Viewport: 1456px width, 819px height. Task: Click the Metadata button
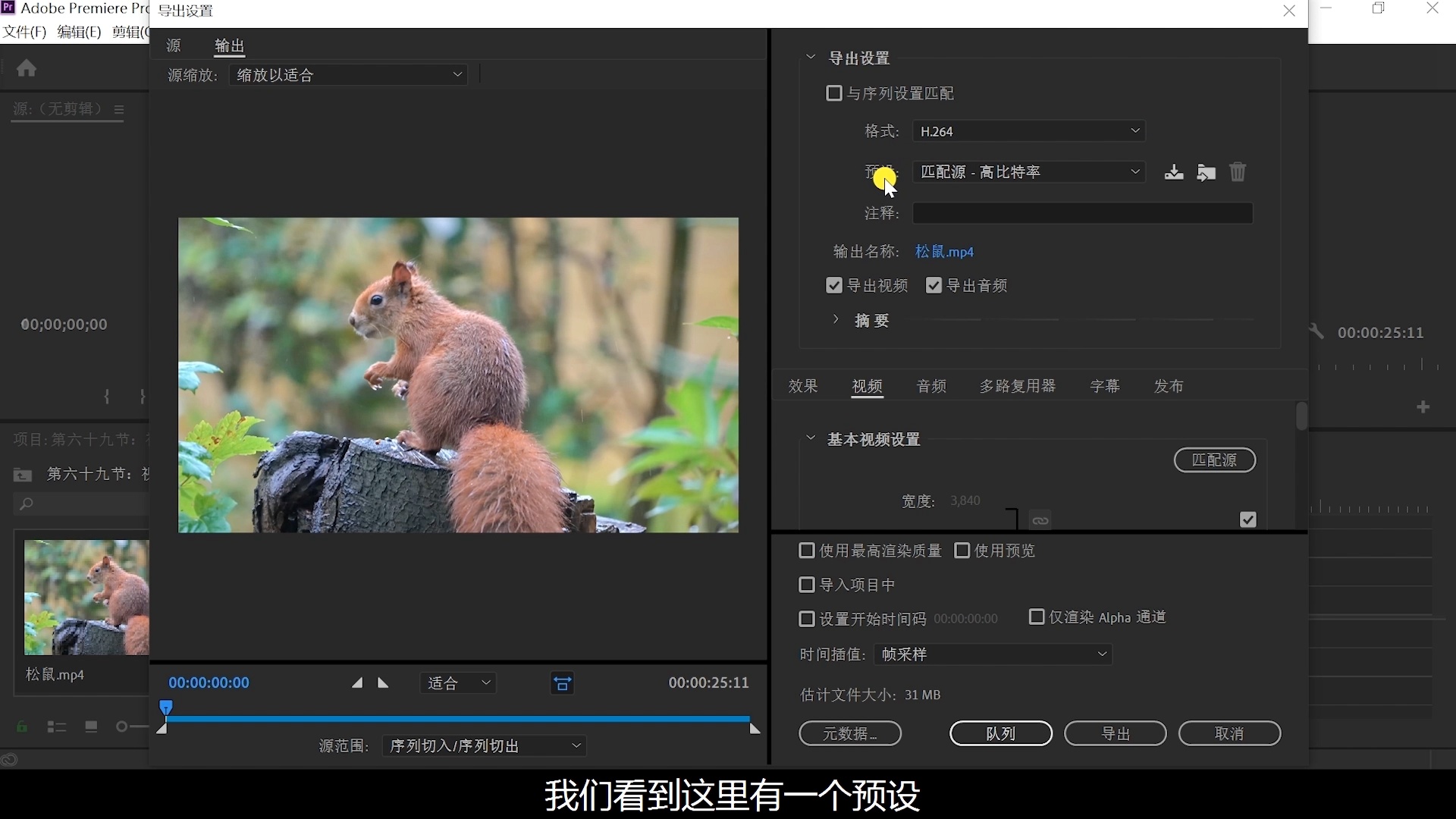850,733
